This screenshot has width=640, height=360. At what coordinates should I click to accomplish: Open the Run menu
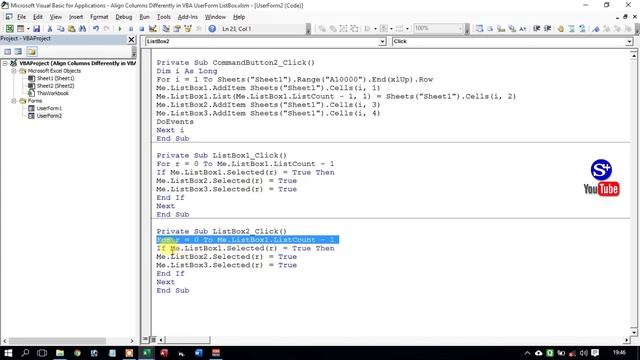tap(144, 17)
